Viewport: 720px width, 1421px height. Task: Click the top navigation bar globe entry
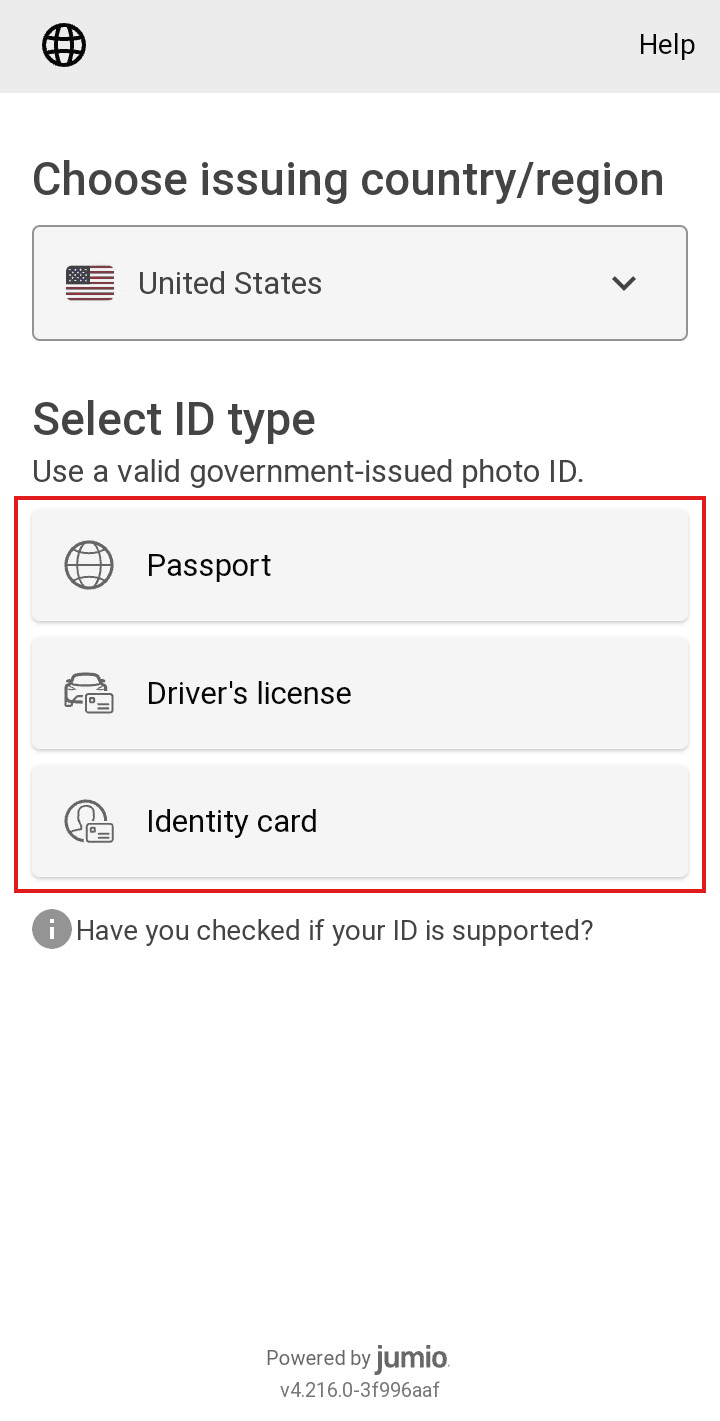[x=63, y=44]
